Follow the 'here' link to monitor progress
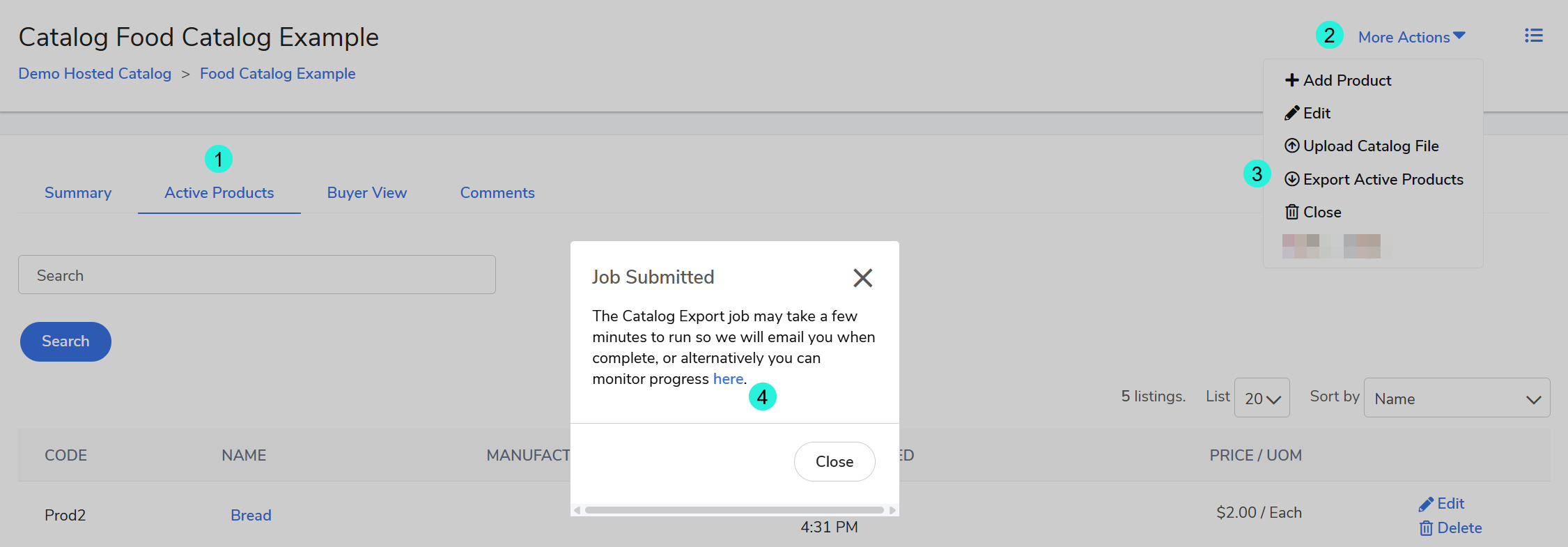 728,378
